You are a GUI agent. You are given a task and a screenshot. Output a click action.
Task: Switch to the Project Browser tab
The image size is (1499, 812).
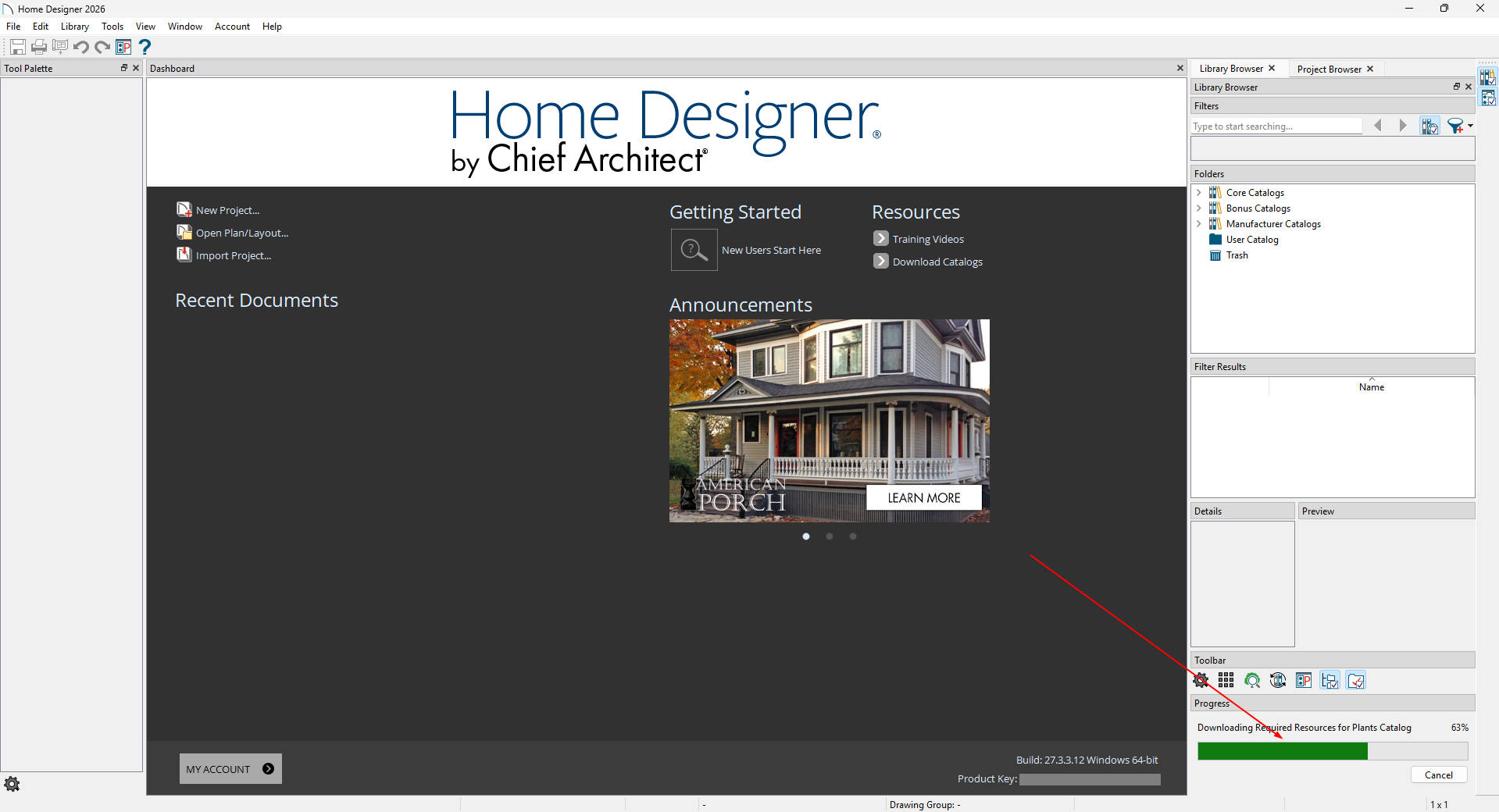pyautogui.click(x=1329, y=69)
